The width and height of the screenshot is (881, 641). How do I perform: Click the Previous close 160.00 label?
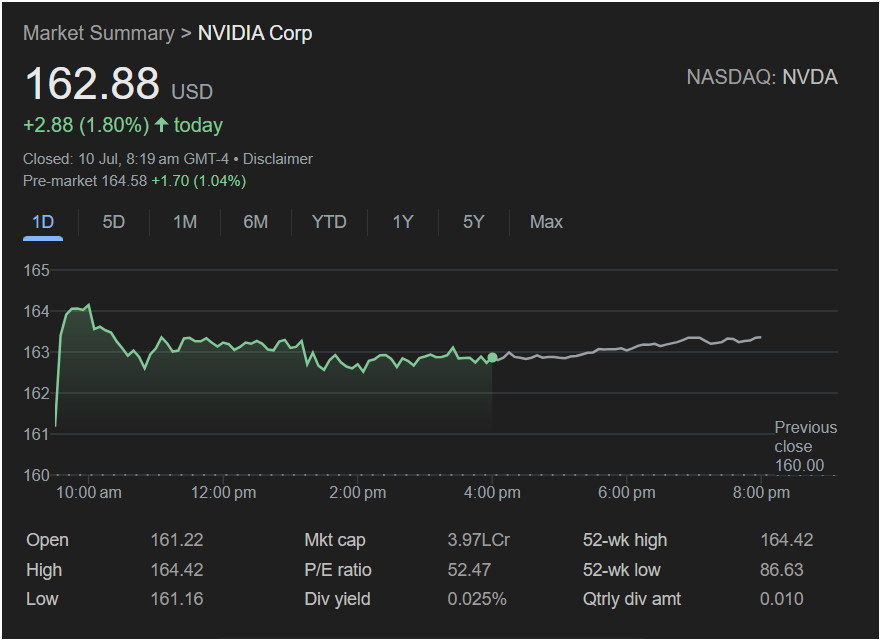(805, 446)
